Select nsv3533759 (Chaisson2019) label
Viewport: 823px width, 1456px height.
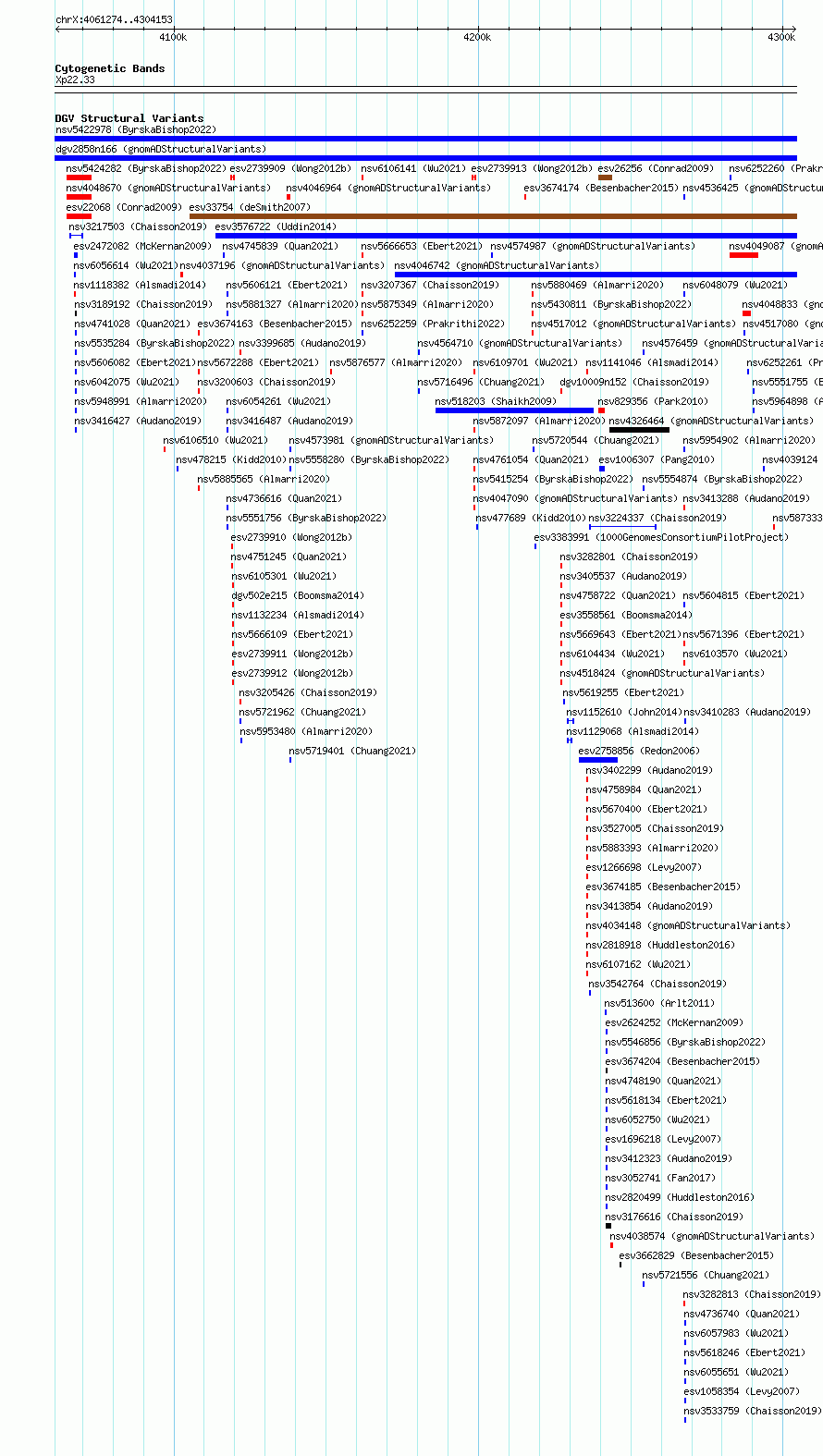coord(752,1412)
